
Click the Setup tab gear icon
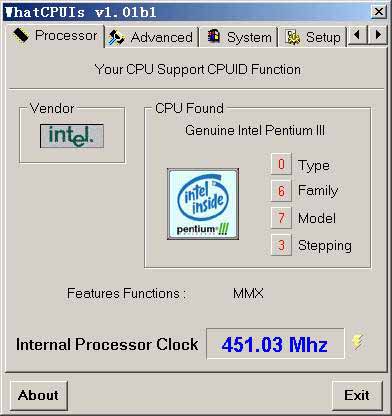(x=293, y=37)
